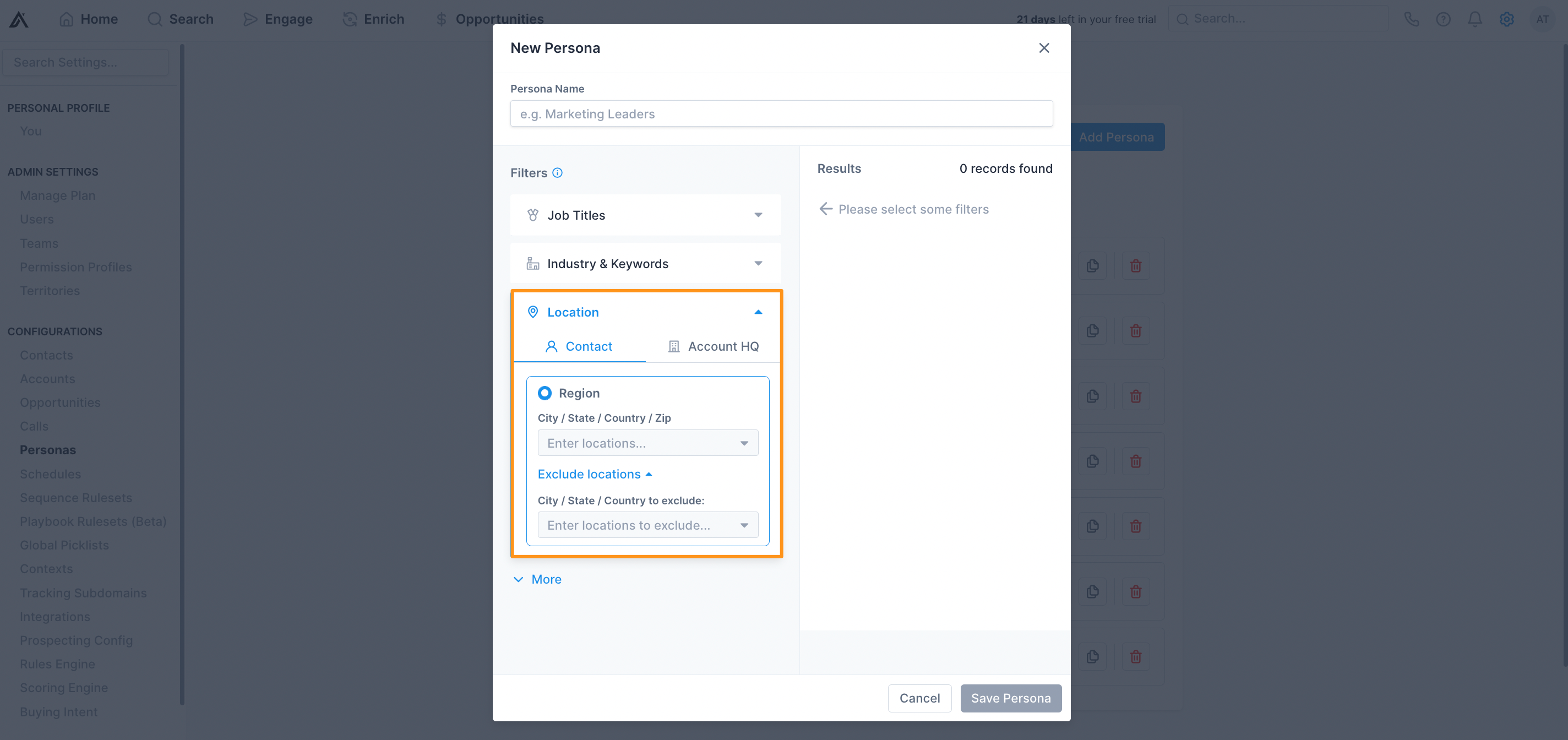
Task: Click the Location pin icon
Action: (x=532, y=312)
